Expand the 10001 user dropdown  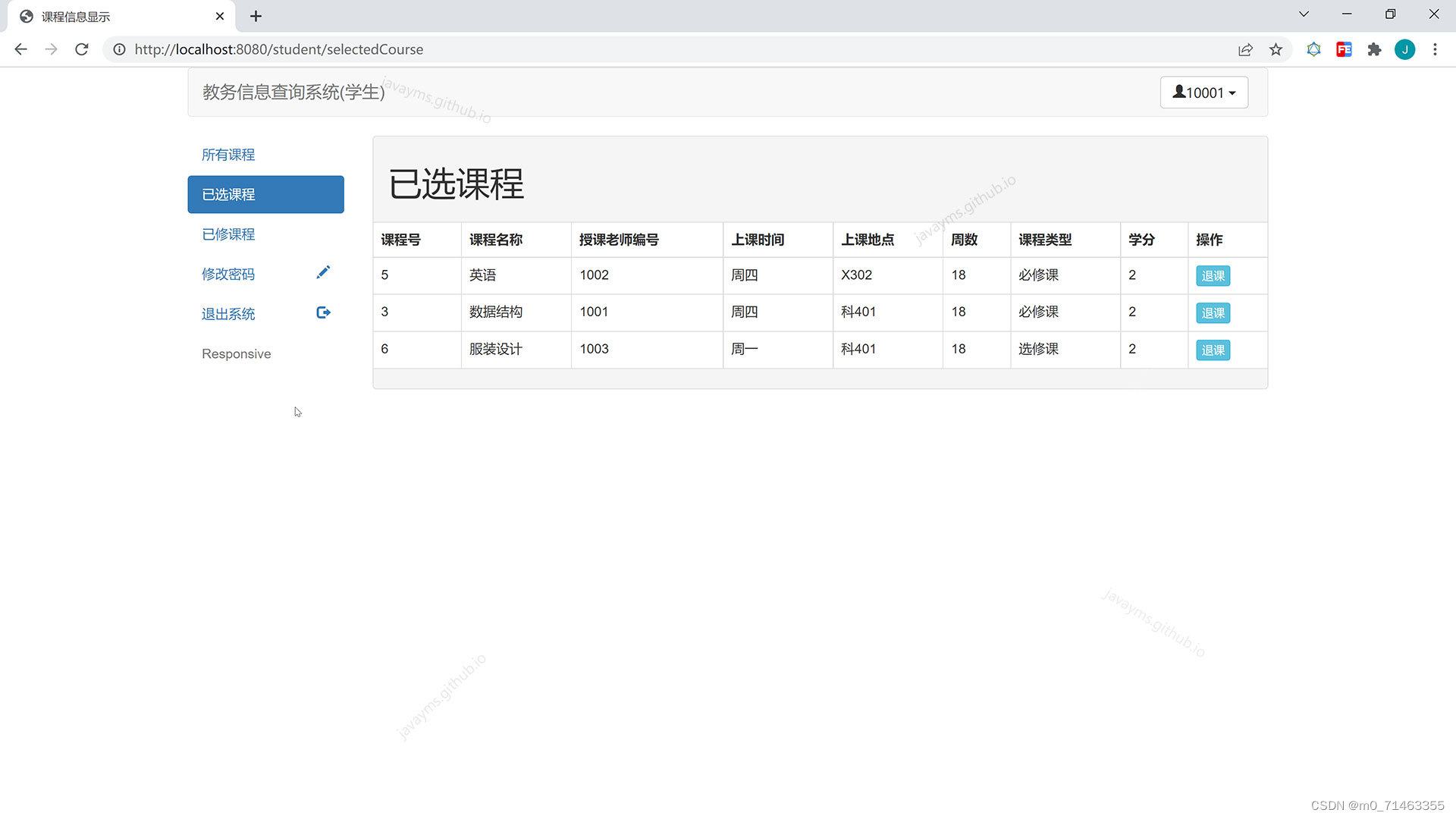point(1203,93)
